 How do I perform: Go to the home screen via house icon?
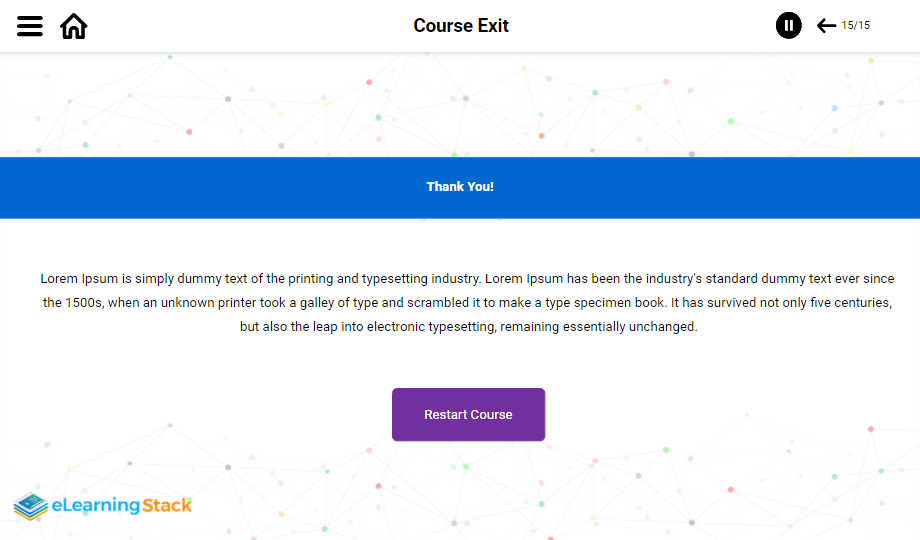point(74,26)
